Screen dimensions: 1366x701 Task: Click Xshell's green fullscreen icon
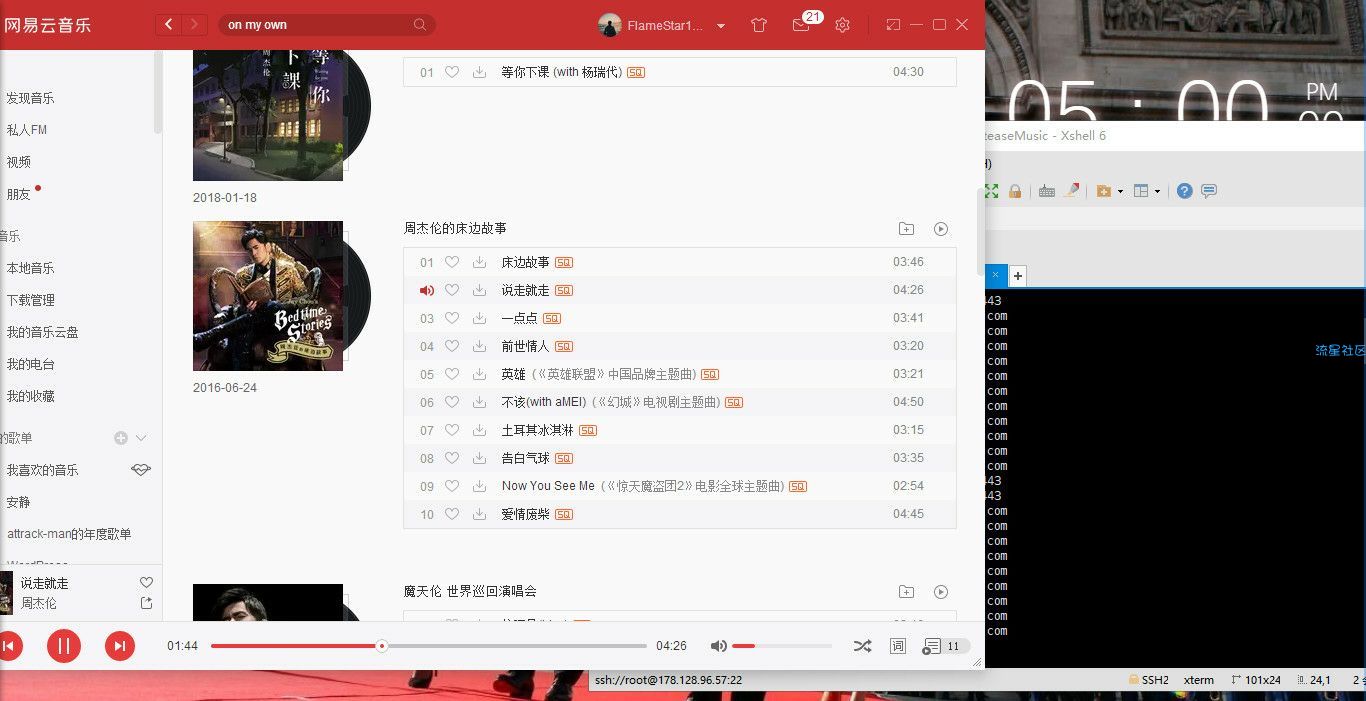click(991, 191)
